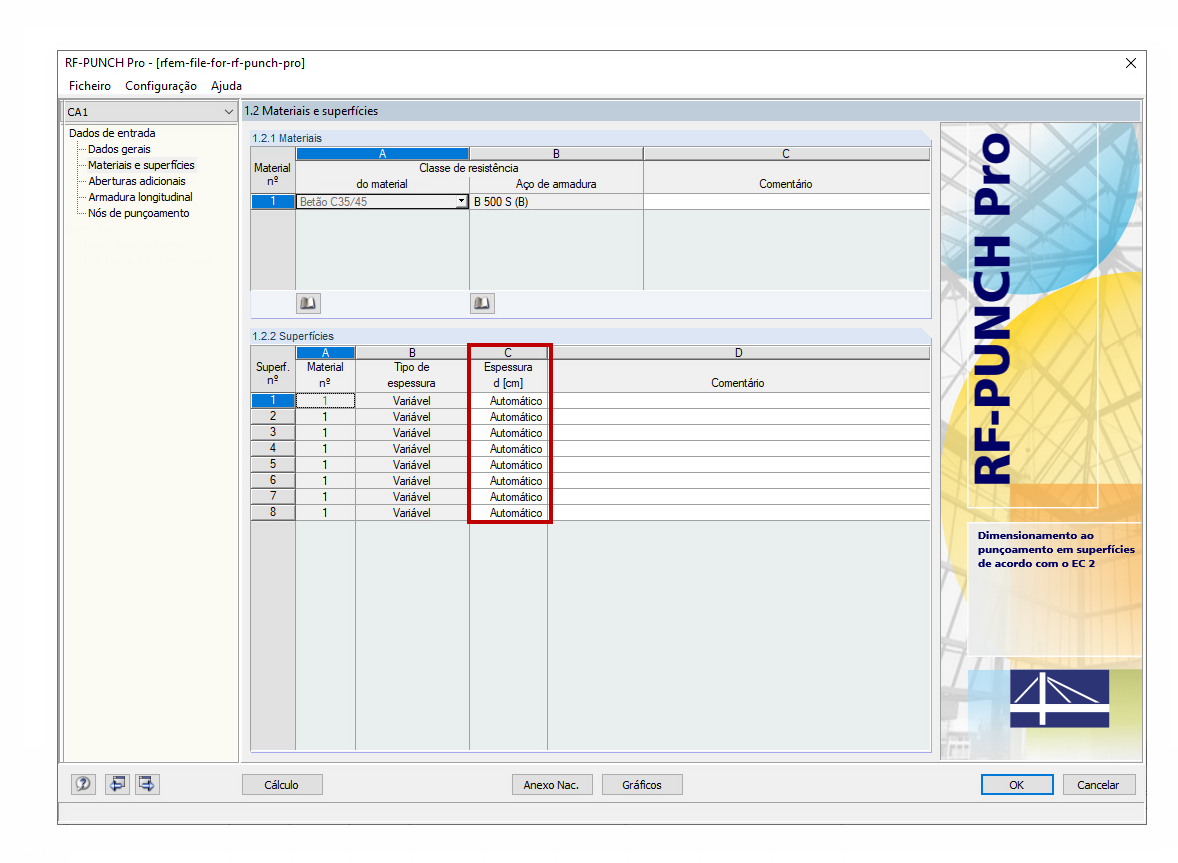Show the Gráficos window
This screenshot has height=863, width=1178.
[641, 784]
